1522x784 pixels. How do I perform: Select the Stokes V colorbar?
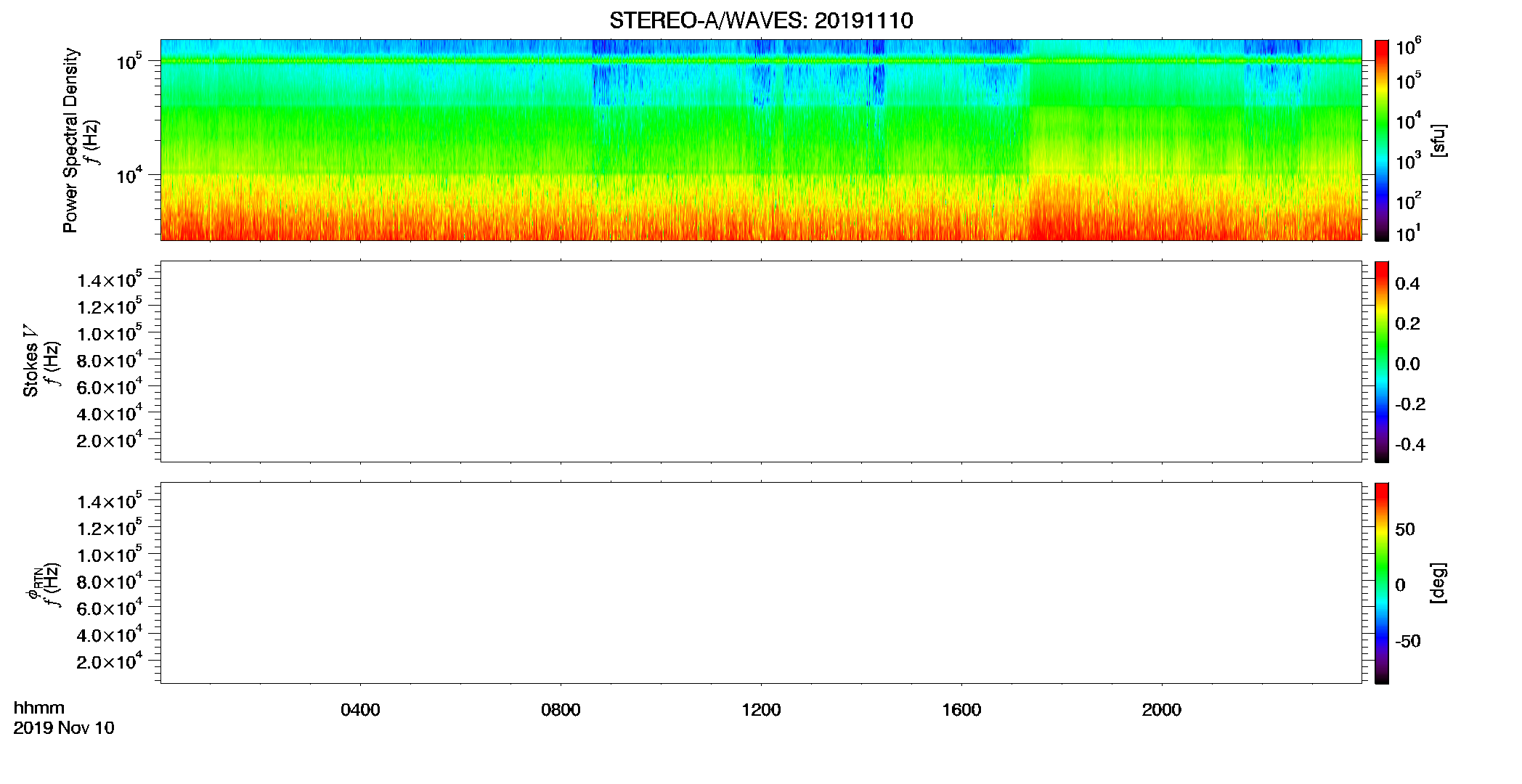coord(1382,362)
